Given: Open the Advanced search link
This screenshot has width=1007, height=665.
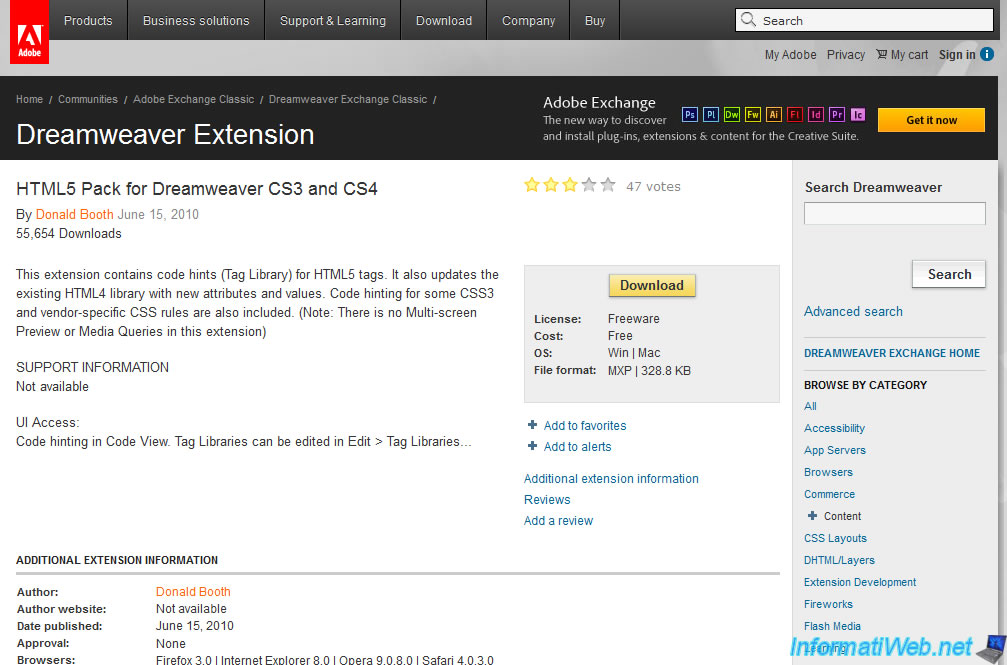Looking at the screenshot, I should coord(853,312).
